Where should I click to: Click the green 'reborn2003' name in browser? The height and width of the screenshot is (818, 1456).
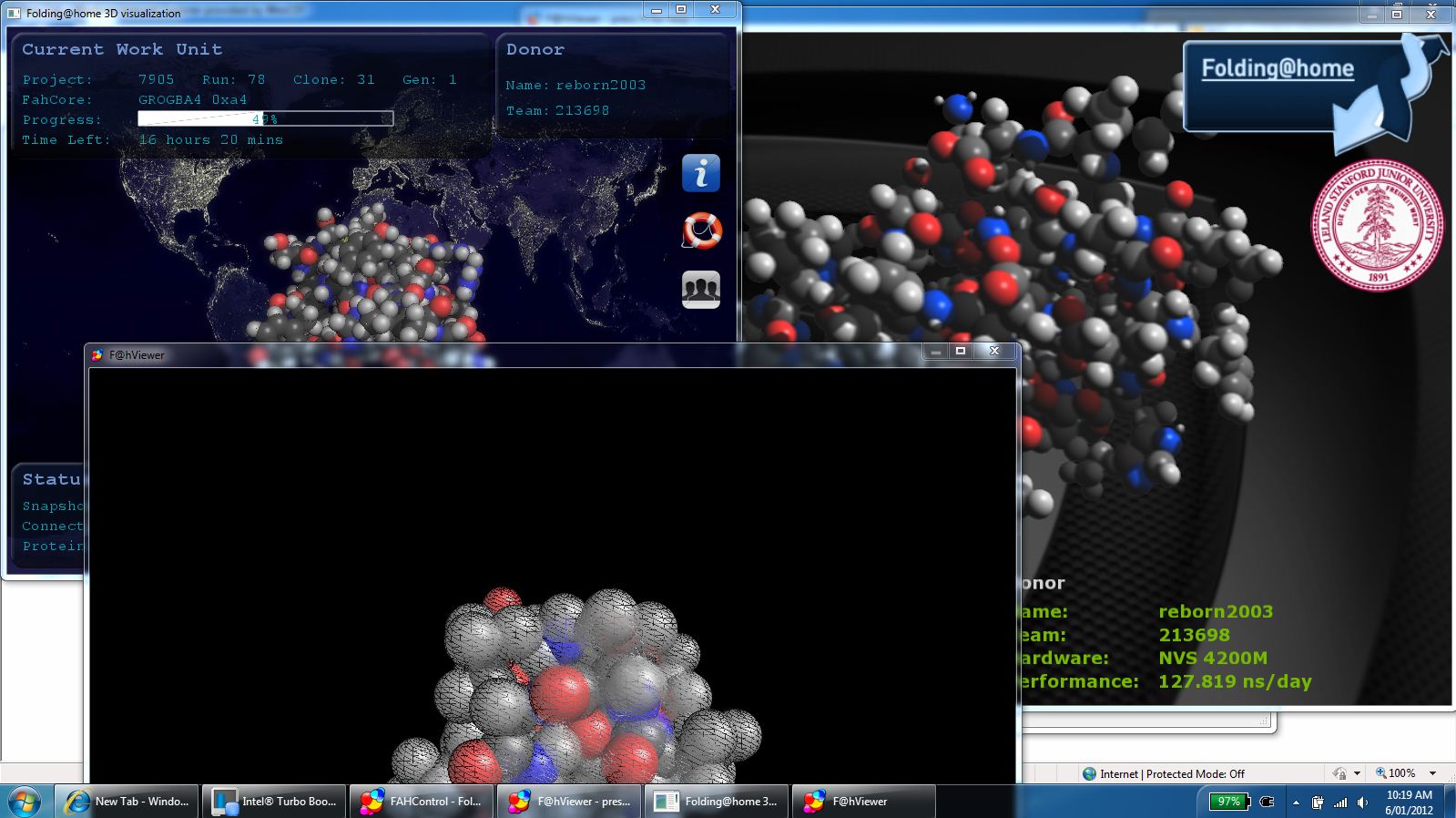click(1216, 611)
